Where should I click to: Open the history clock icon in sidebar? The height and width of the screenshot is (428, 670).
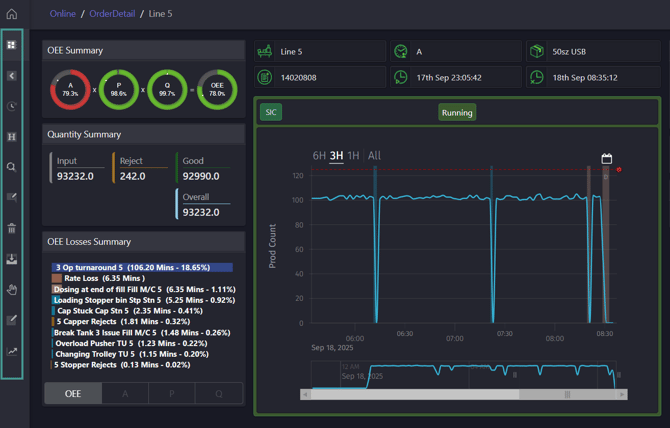click(x=12, y=106)
